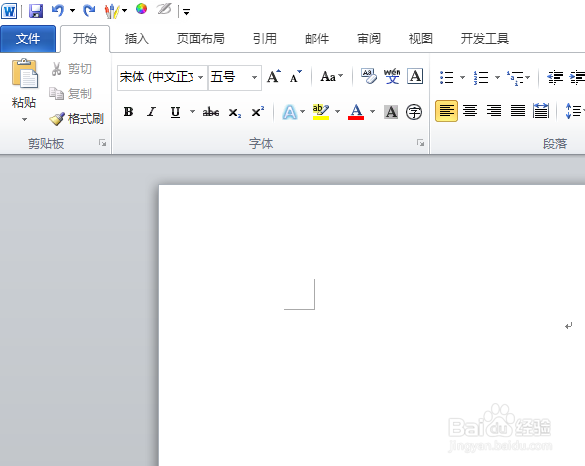This screenshot has height=466, width=585.
Task: Apply character border A icon
Action: point(415,76)
